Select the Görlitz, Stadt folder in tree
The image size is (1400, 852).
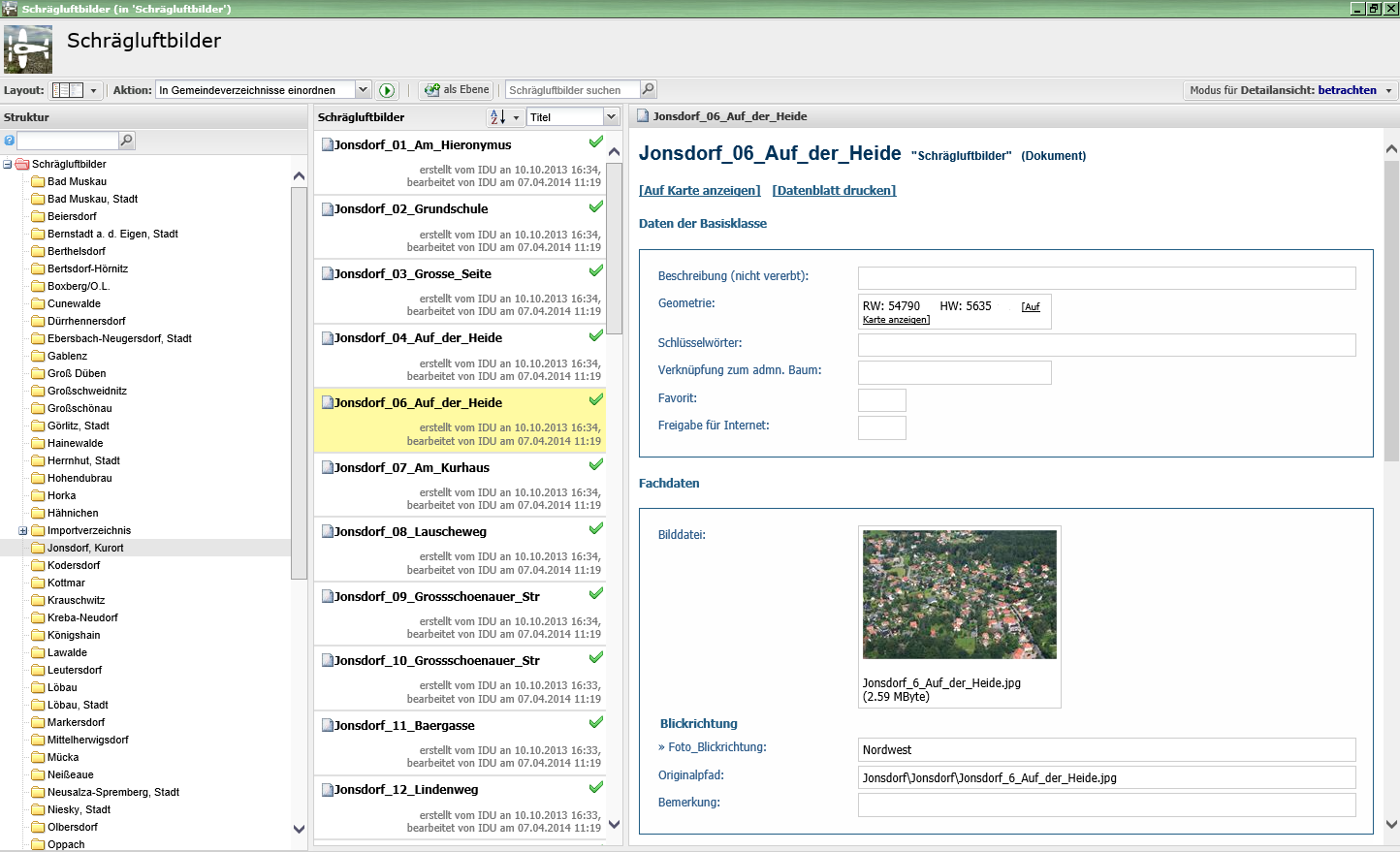pos(78,426)
